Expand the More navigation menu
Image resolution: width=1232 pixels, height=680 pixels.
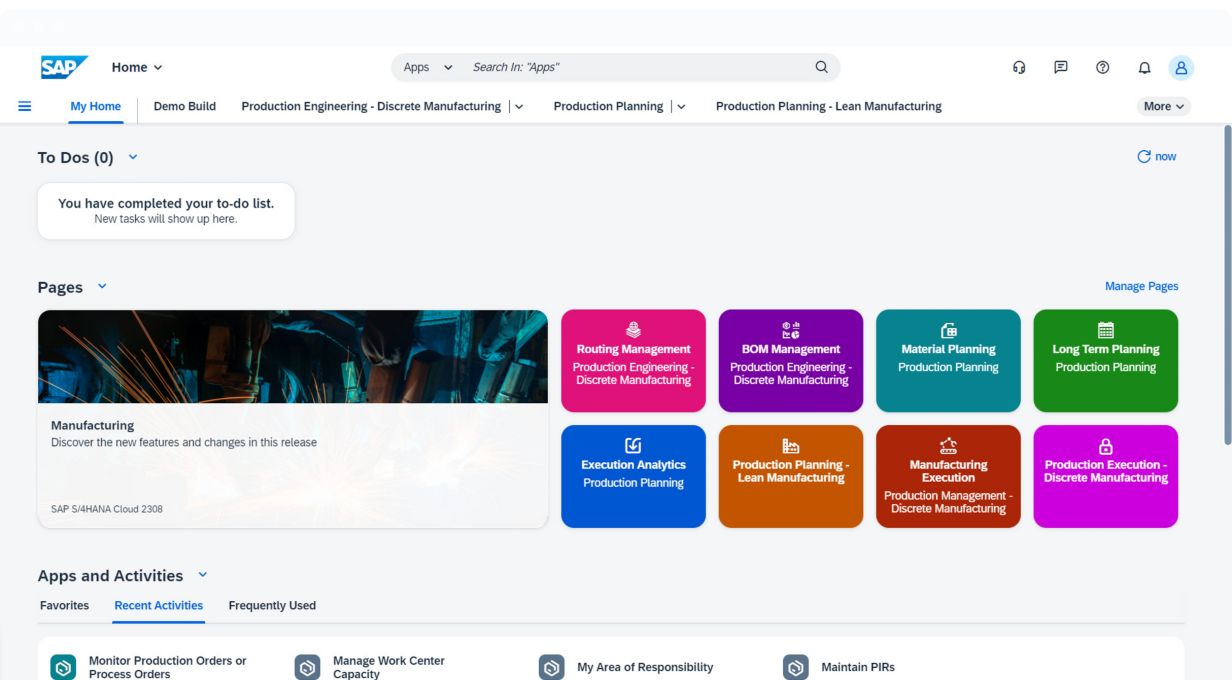[1163, 106]
